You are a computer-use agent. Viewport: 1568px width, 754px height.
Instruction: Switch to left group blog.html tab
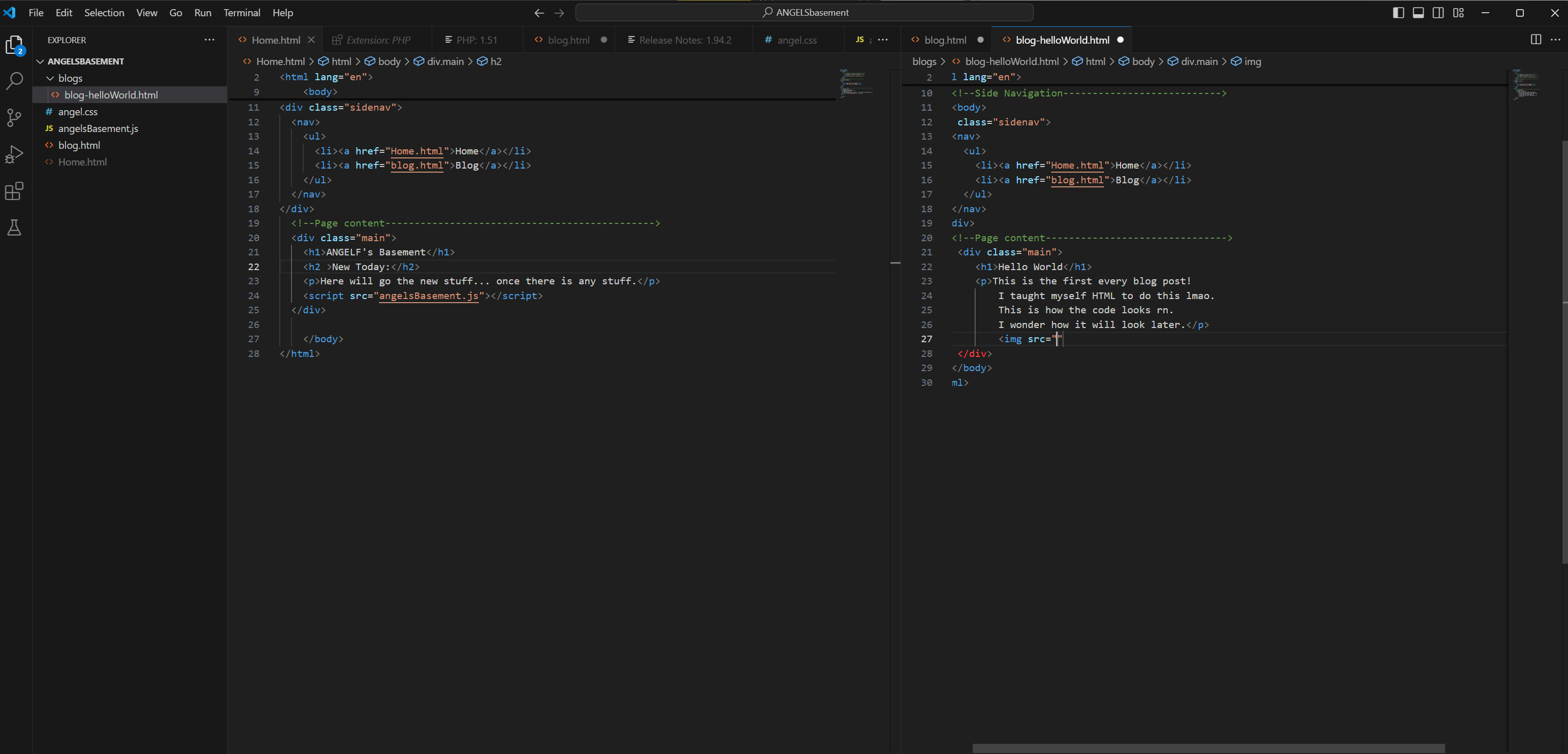click(568, 40)
